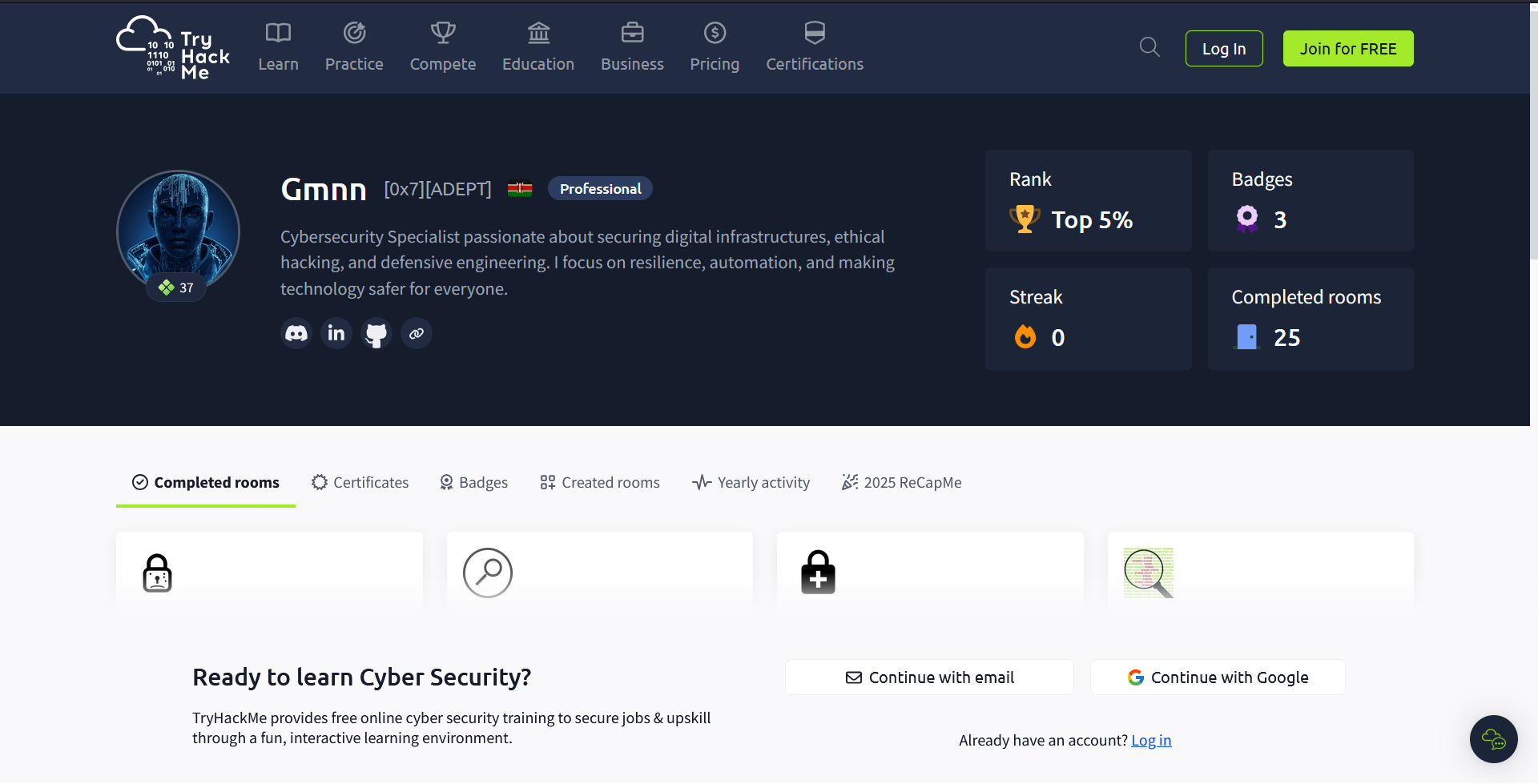Switch to the Badges tab
This screenshot has width=1538, height=784.
tap(474, 482)
